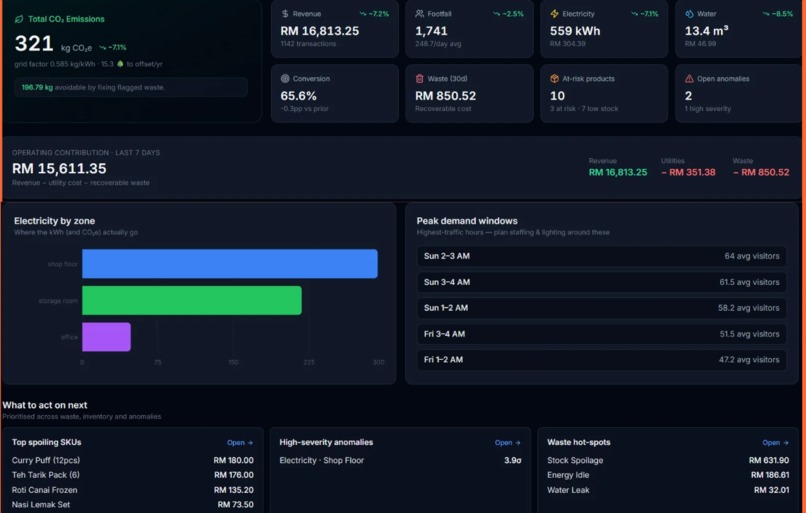Click the down-trend arrow beside -7.2% on Revenue
Screen dimensions: 806x513
[363, 14]
